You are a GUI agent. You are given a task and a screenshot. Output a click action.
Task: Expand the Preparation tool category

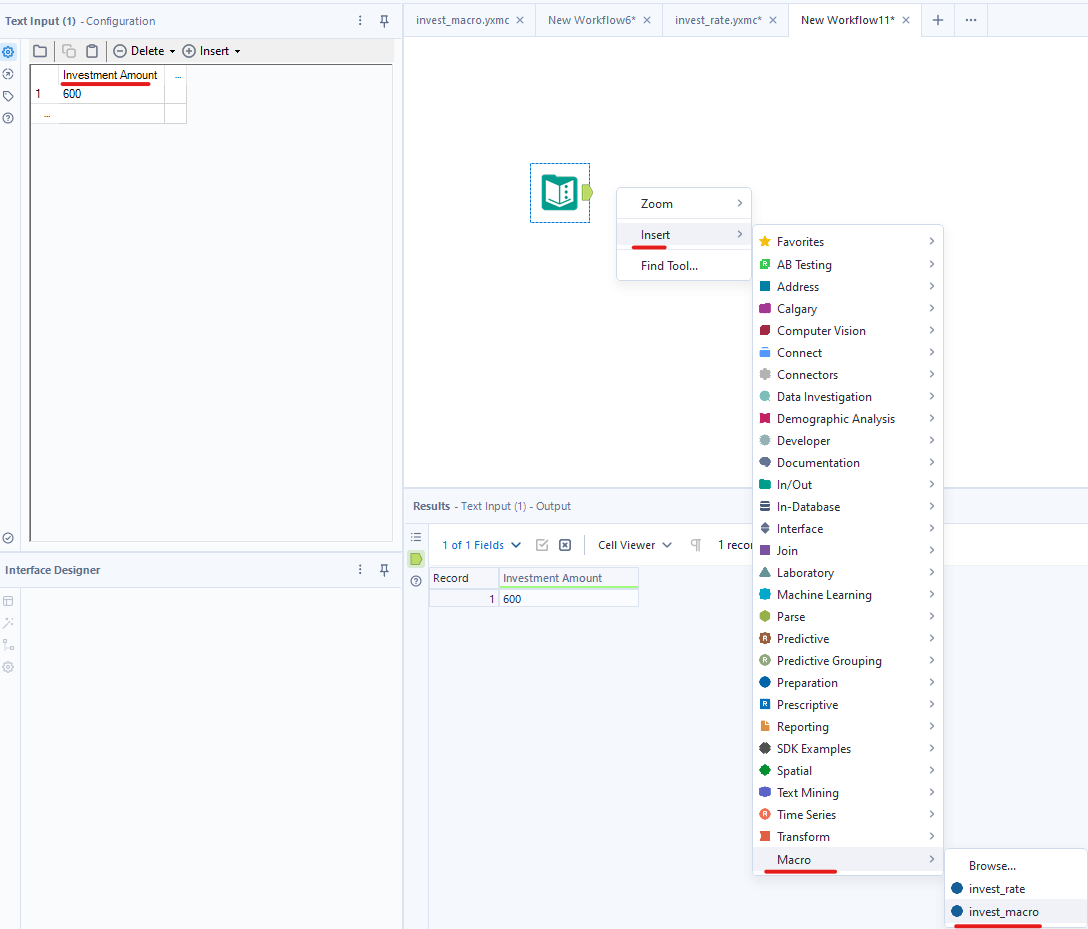[847, 683]
